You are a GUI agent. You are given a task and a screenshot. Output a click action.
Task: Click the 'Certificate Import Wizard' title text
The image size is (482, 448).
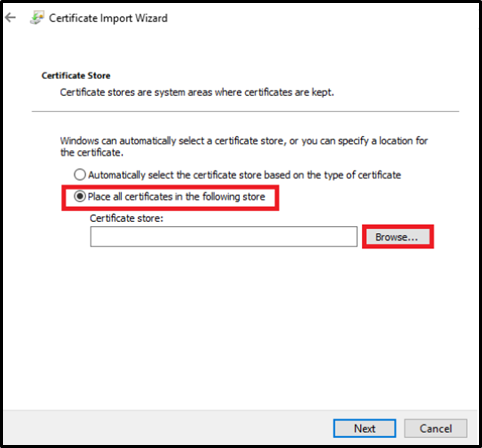[x=108, y=18]
